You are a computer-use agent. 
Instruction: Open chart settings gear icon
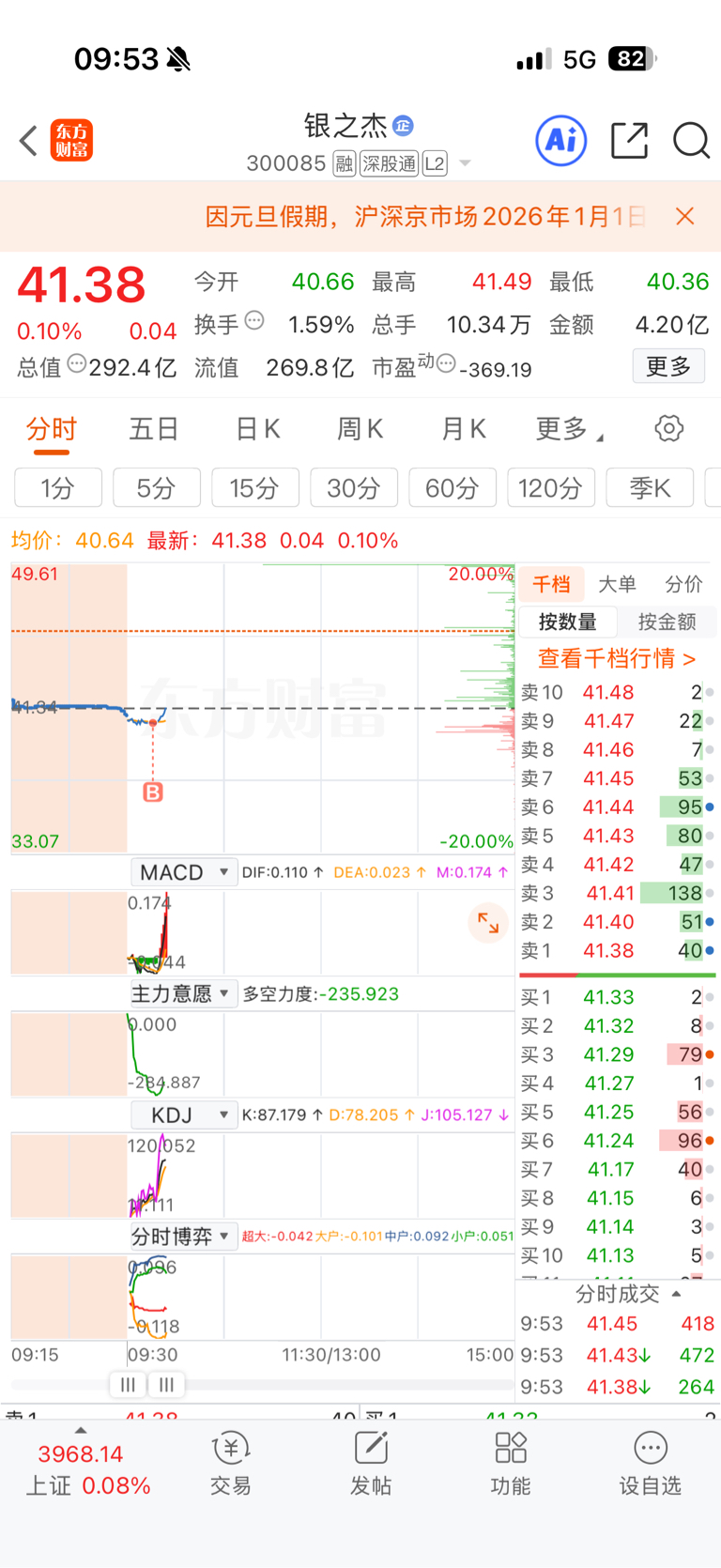pos(668,429)
